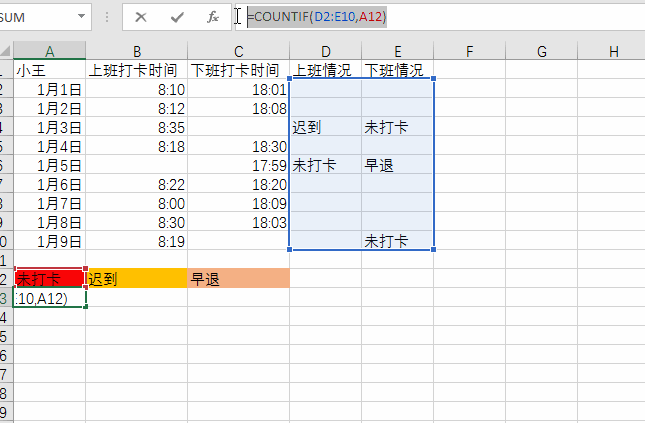Expand the Name Box dropdown arrow
The width and height of the screenshot is (645, 423).
pyautogui.click(x=81, y=16)
